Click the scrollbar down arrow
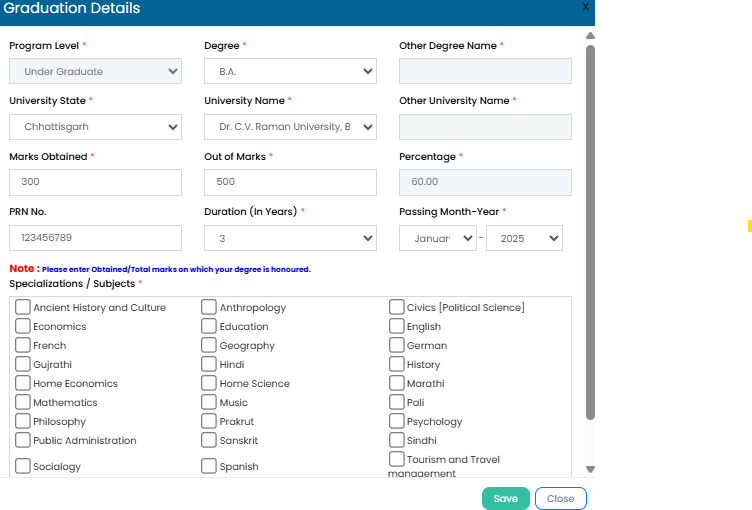752x510 pixels. [590, 469]
